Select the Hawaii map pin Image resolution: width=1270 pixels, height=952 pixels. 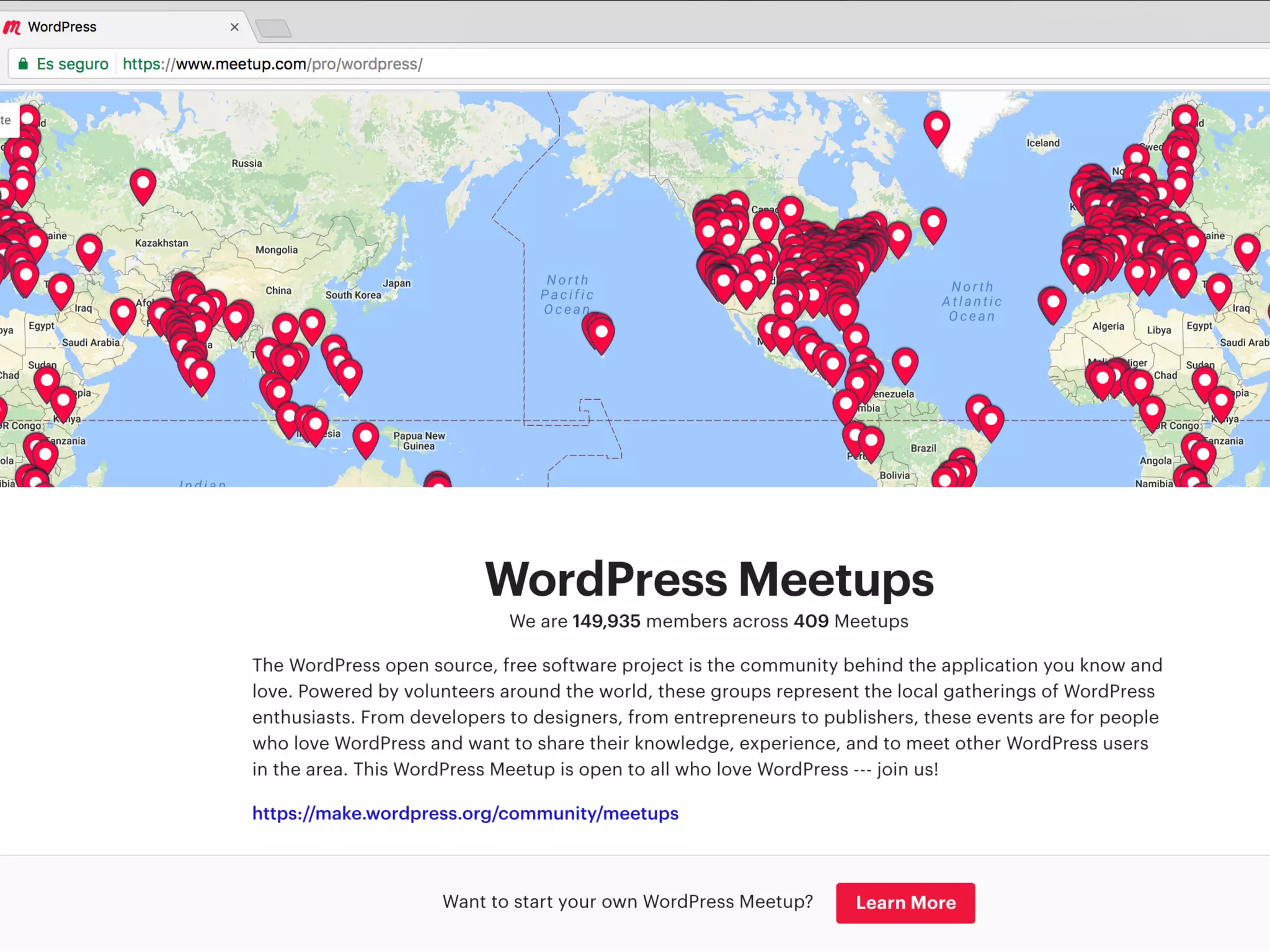[x=601, y=333]
